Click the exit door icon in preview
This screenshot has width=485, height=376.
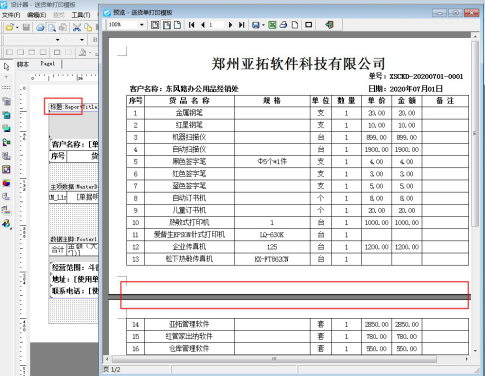coord(329,25)
